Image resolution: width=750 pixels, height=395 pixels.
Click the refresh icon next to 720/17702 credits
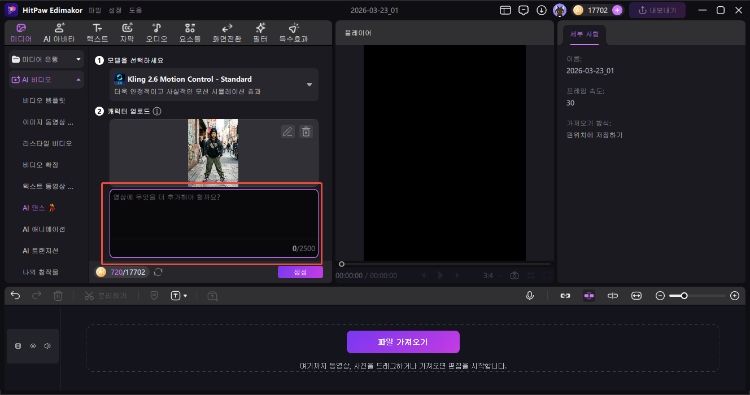tap(158, 272)
